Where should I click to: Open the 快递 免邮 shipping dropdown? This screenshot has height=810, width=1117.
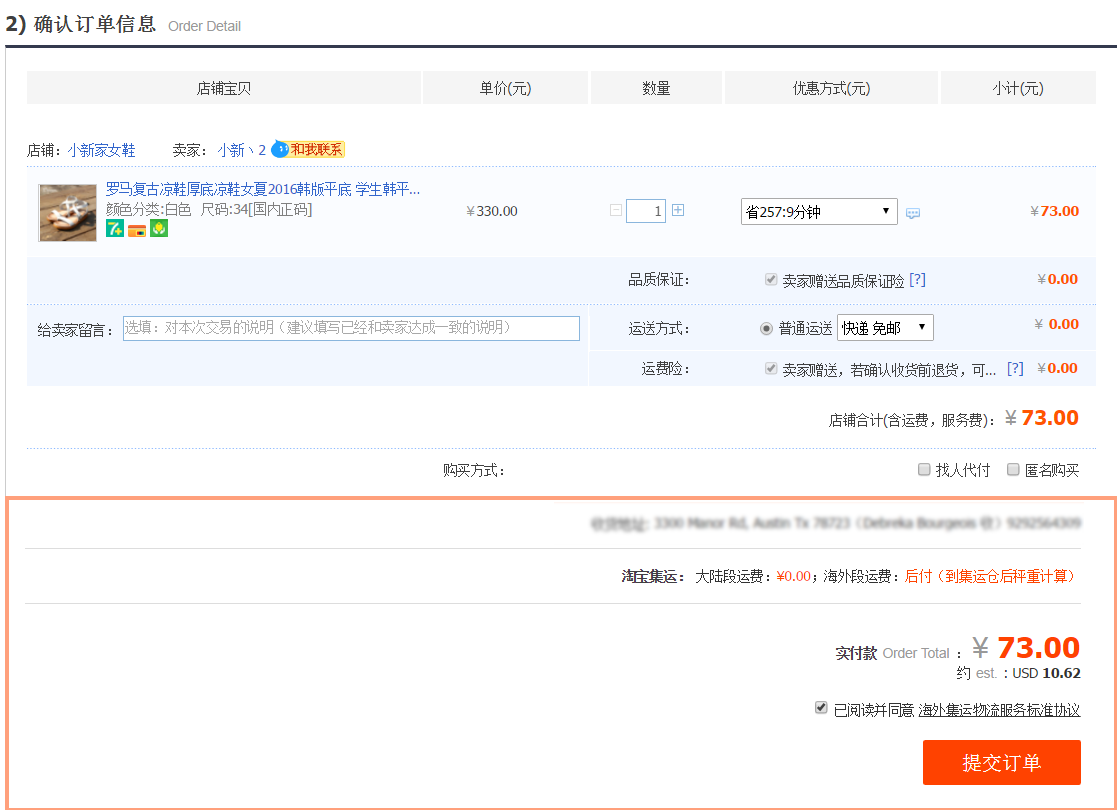click(885, 327)
